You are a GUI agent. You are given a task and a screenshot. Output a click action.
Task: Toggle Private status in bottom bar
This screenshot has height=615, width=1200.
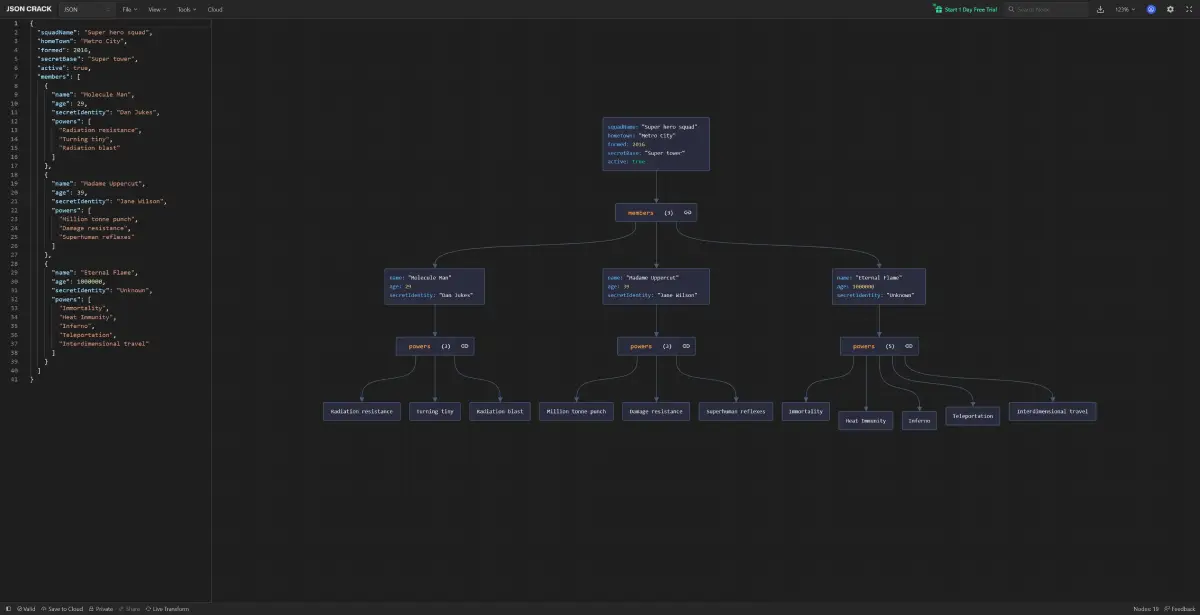[x=101, y=608]
